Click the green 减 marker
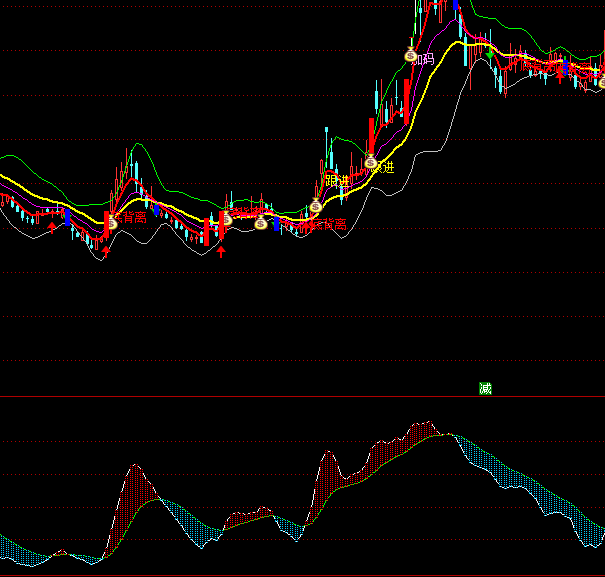The width and height of the screenshot is (605, 577). point(485,388)
